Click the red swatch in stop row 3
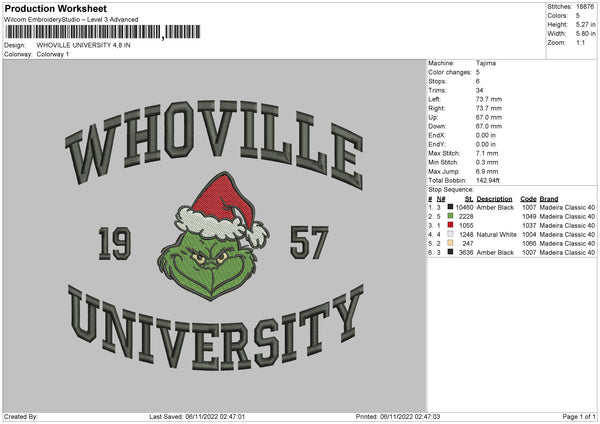This screenshot has height=424, width=600. click(450, 225)
